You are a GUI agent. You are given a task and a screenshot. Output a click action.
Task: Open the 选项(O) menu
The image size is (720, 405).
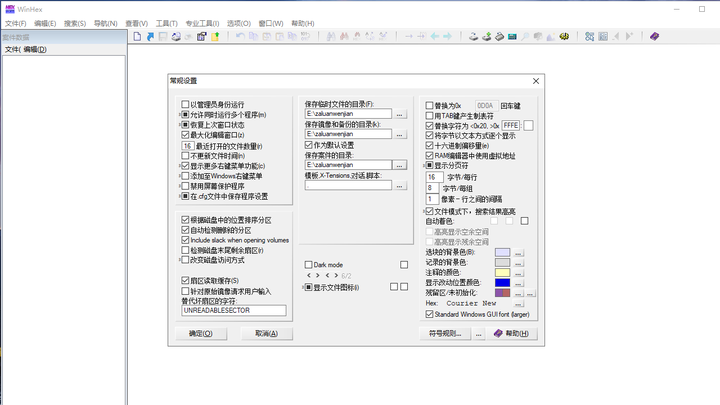[x=239, y=23]
